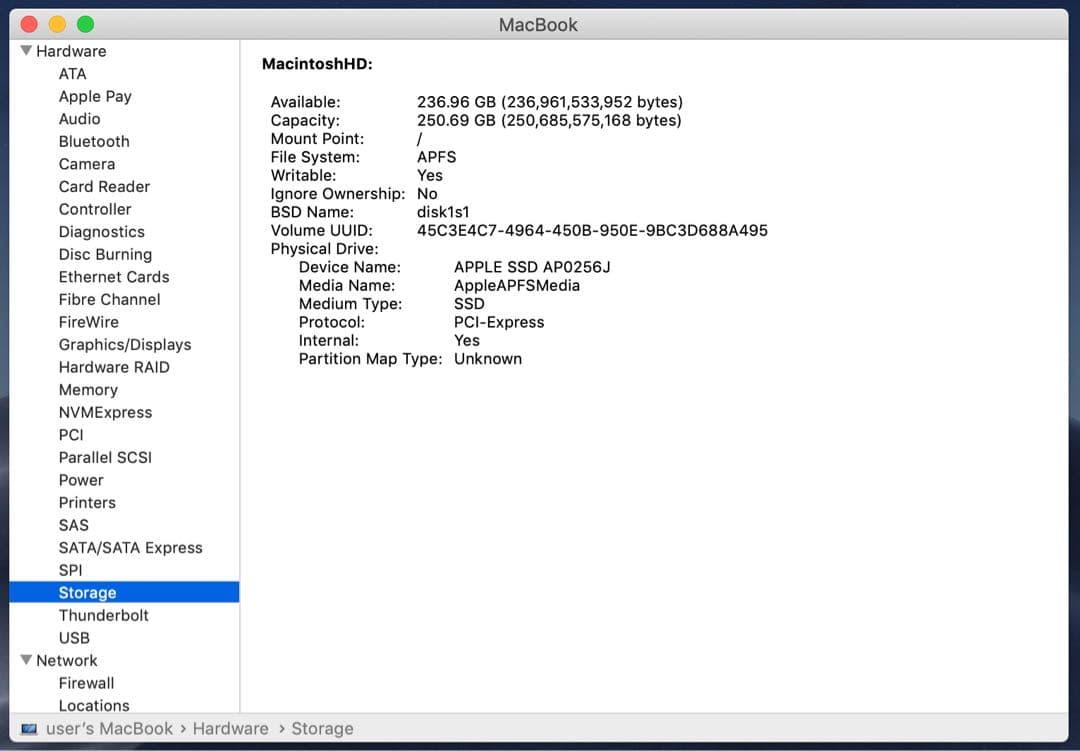The height and width of the screenshot is (751, 1080).
Task: Click Hardware in the breadcrumb path
Action: [231, 728]
